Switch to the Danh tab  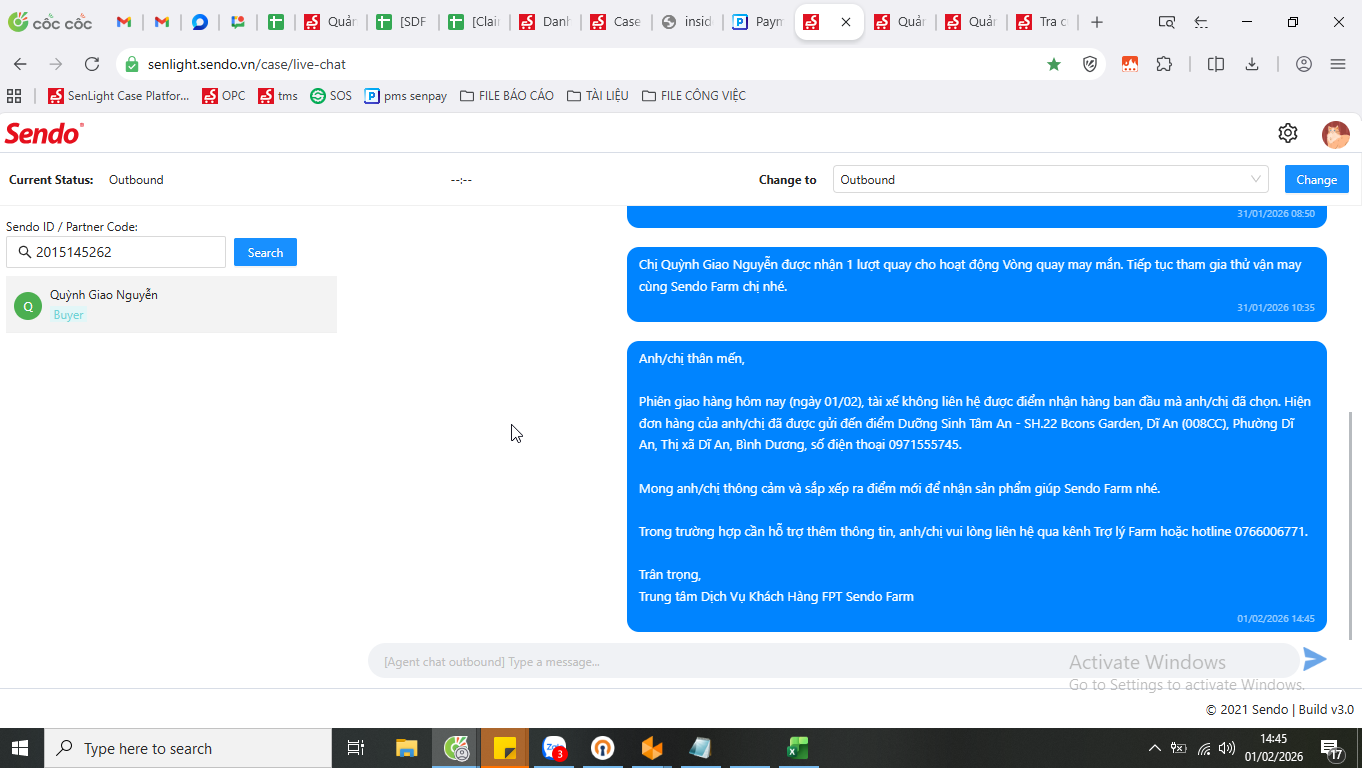(544, 22)
